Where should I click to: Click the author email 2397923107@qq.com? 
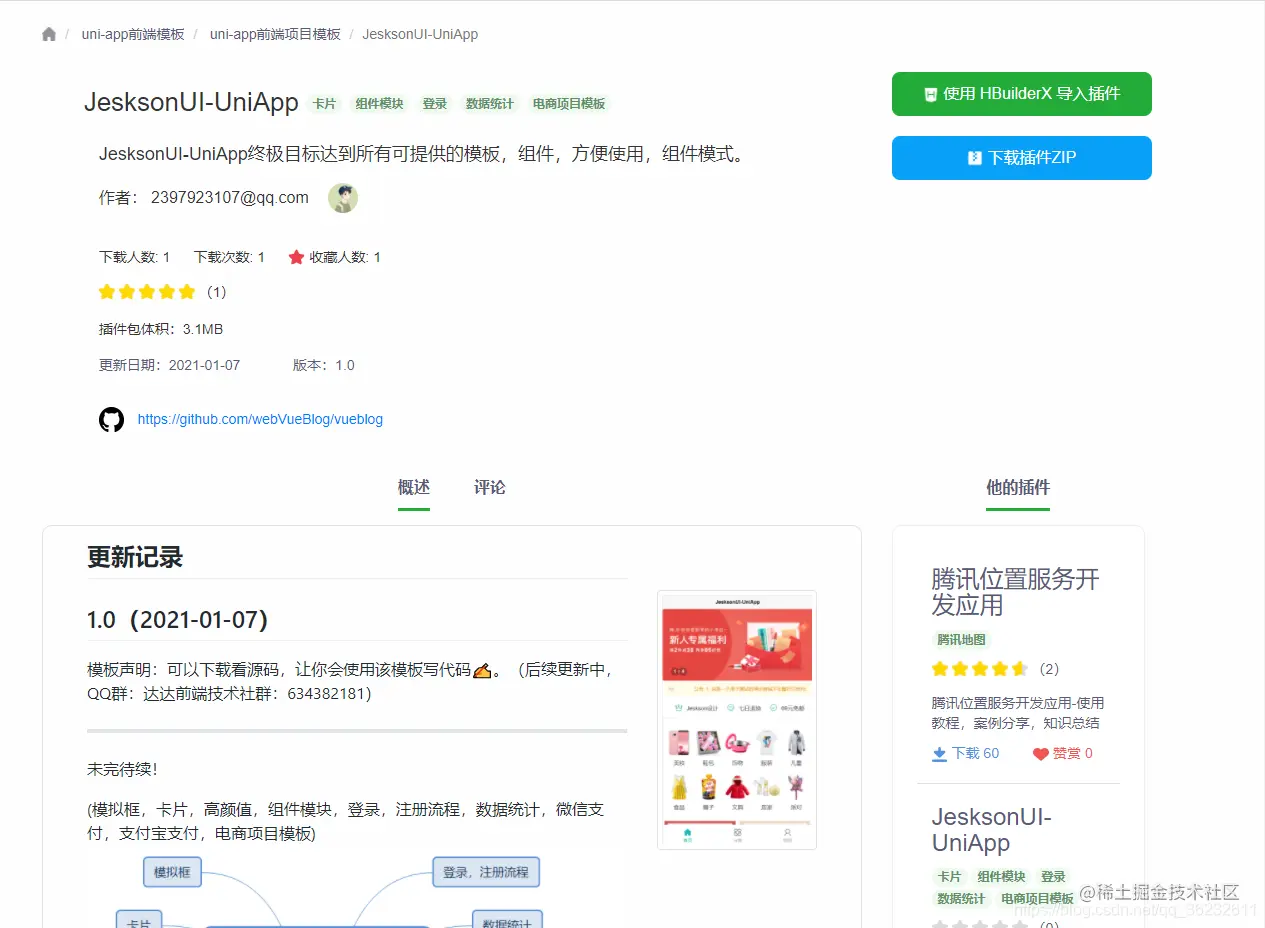[230, 198]
